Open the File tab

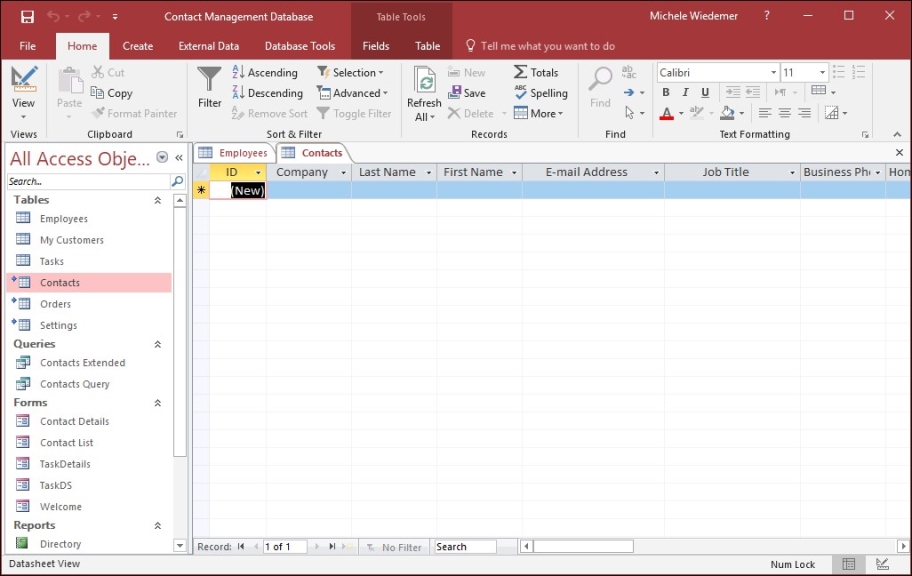[27, 46]
